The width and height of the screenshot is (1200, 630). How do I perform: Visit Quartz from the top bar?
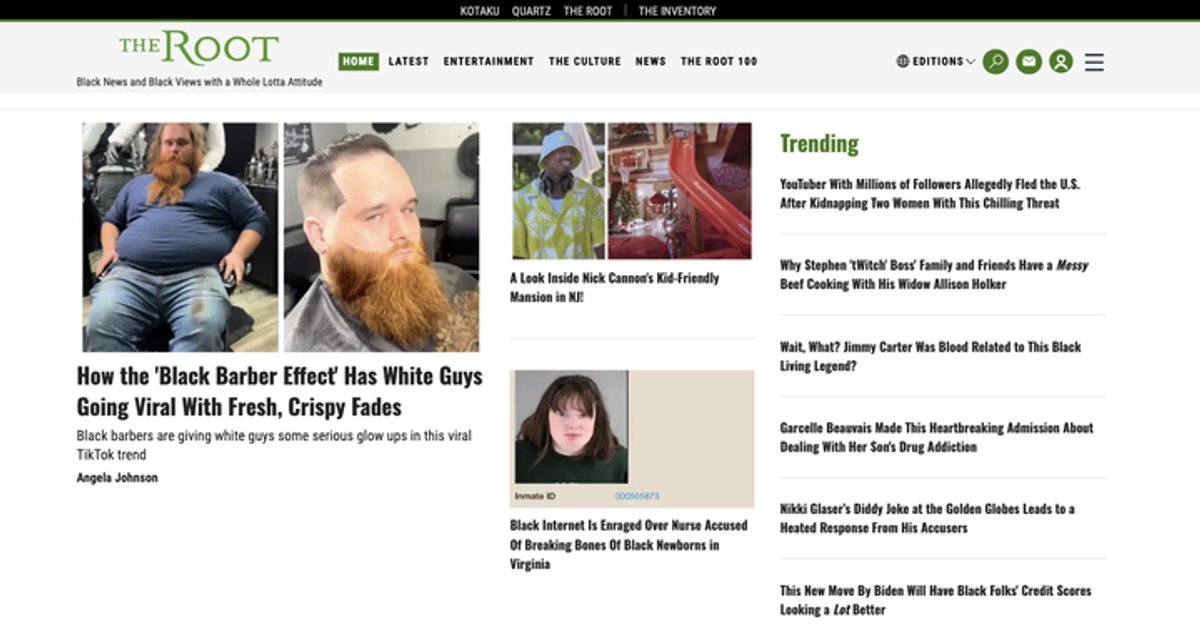(x=531, y=11)
